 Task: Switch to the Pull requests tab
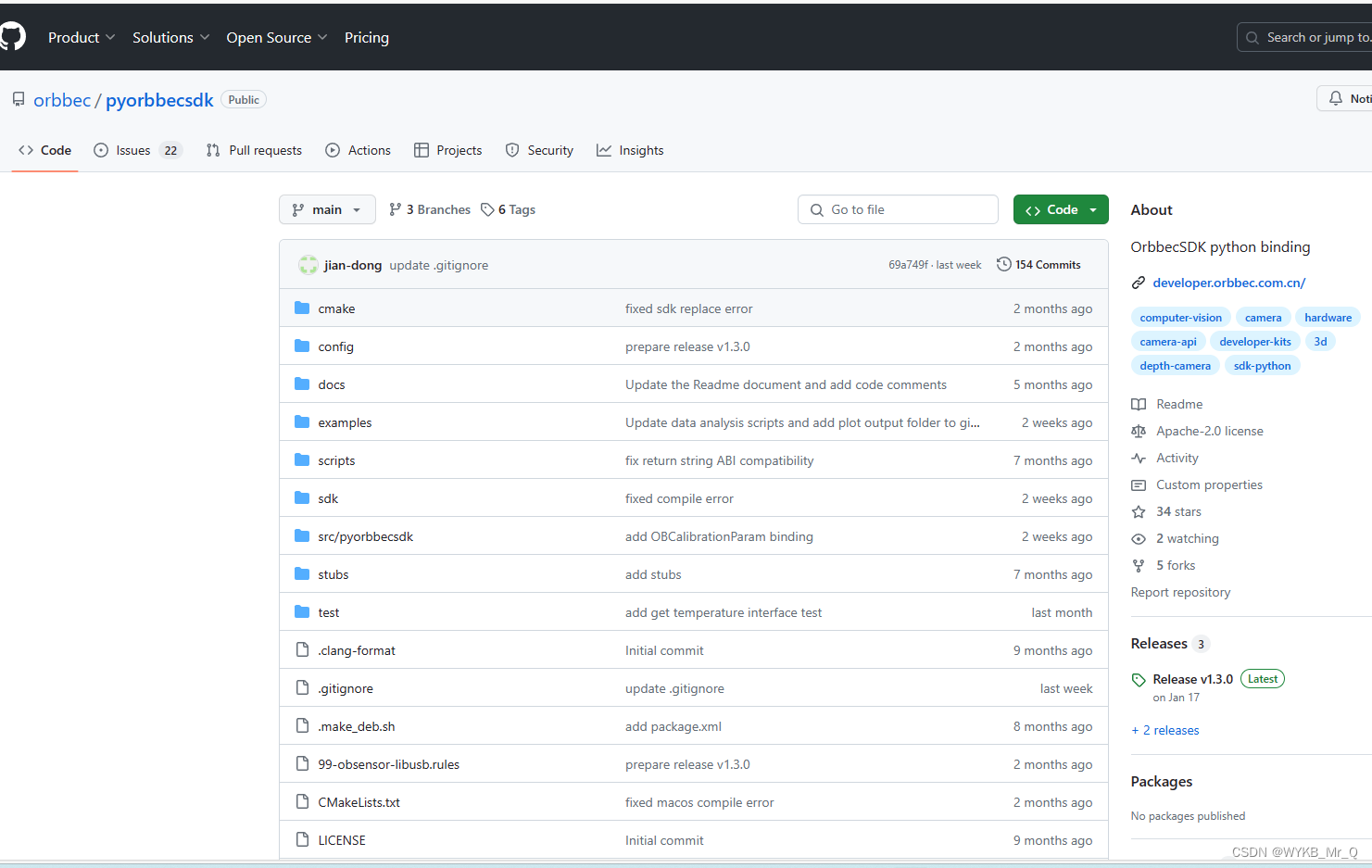[x=254, y=150]
